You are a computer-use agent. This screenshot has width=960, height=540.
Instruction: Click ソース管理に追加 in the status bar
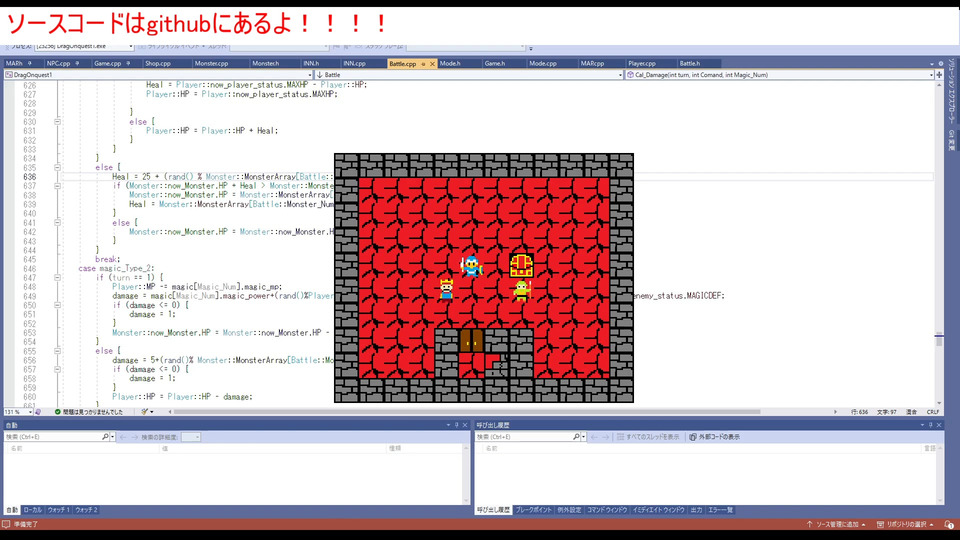(x=836, y=525)
